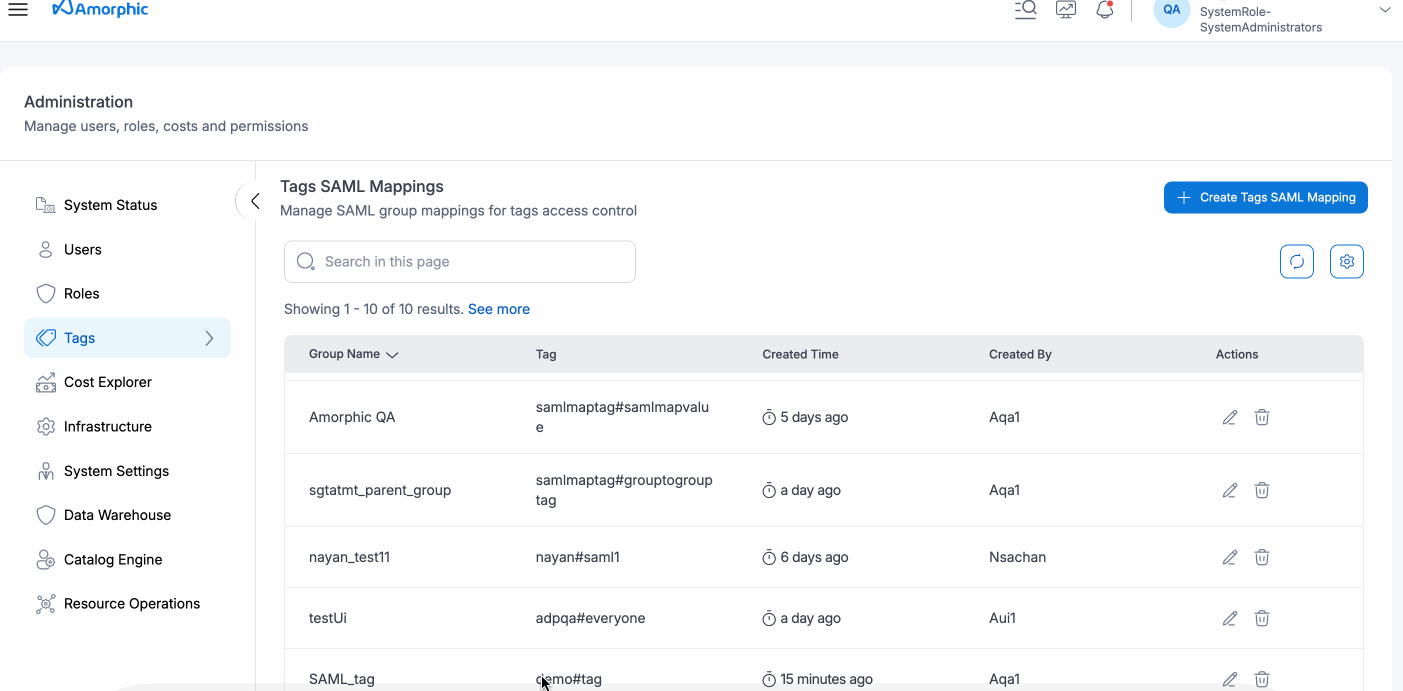This screenshot has height=691, width=1403.
Task: Expand the Tags sidebar chevron
Action: [212, 338]
